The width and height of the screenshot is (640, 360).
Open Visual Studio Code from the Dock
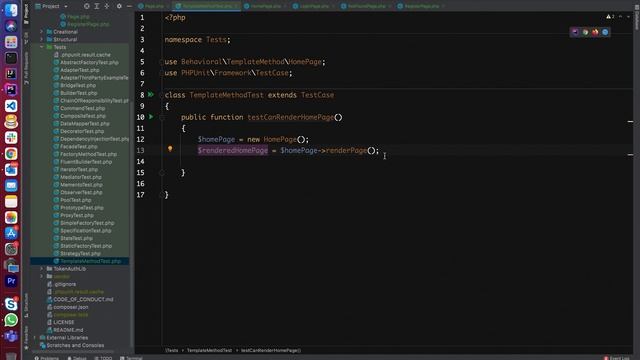[x=11, y=106]
